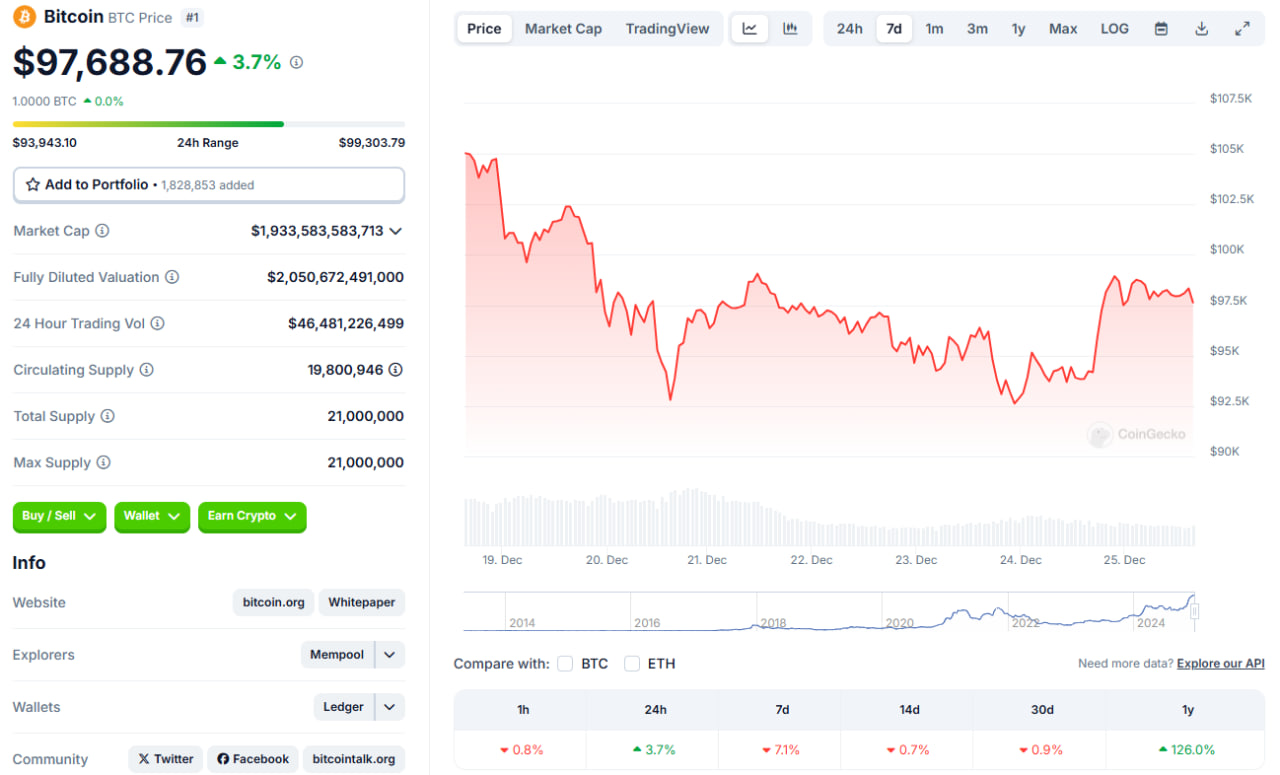Switch to line chart view icon
1280x775 pixels.
(750, 29)
